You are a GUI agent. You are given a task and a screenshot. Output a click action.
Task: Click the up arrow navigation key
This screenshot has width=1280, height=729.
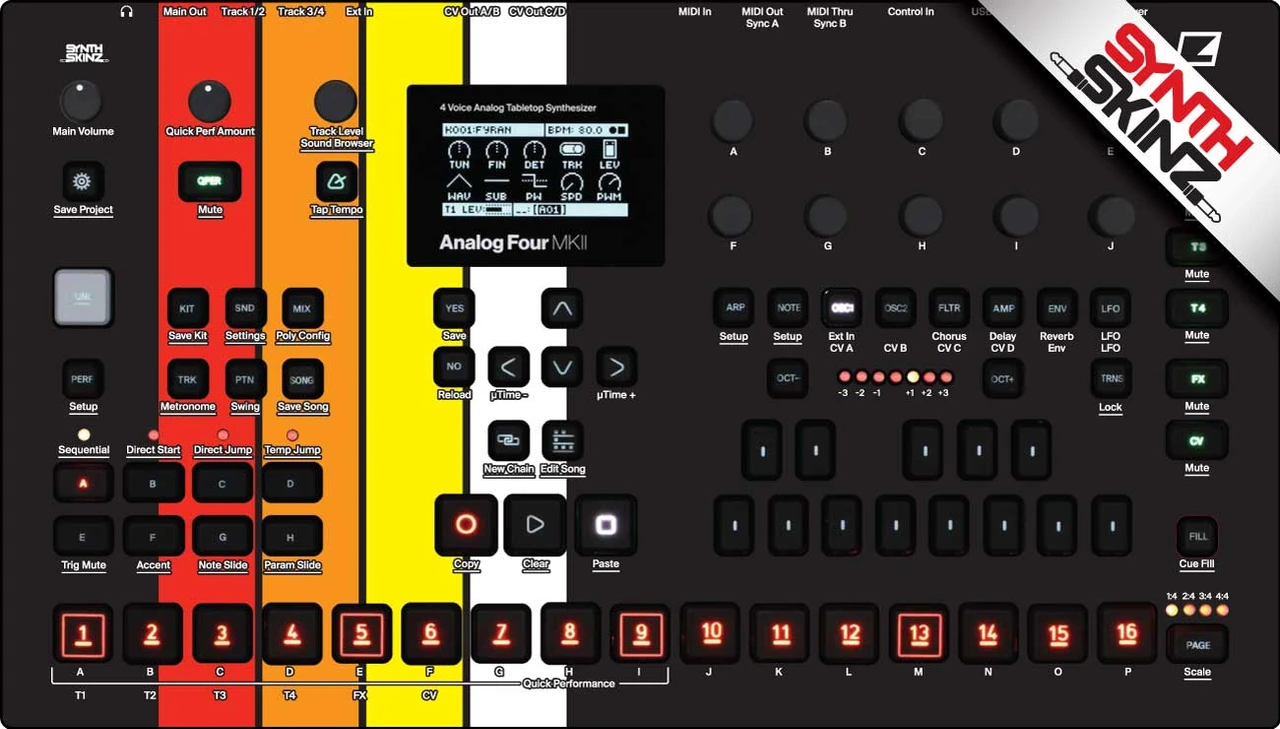tap(562, 308)
